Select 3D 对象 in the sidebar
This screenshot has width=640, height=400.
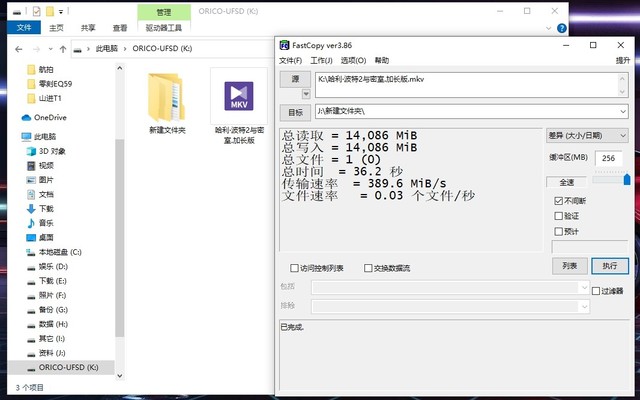(x=51, y=151)
